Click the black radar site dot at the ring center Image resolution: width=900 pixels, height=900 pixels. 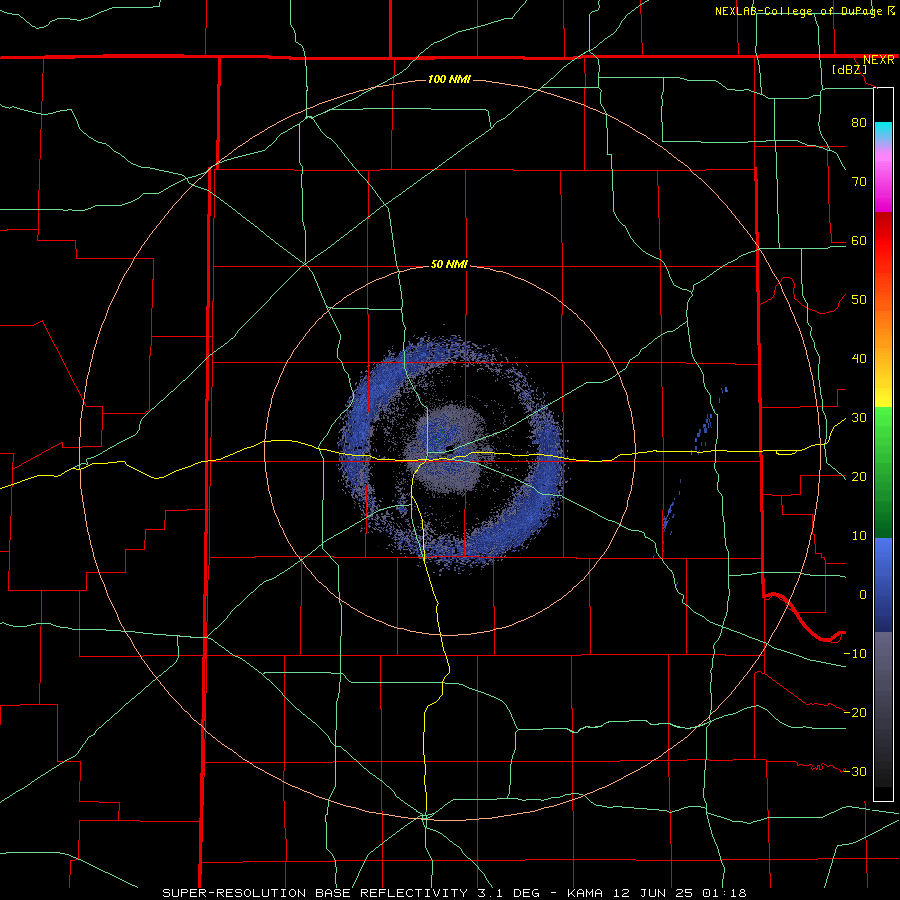coord(449,449)
